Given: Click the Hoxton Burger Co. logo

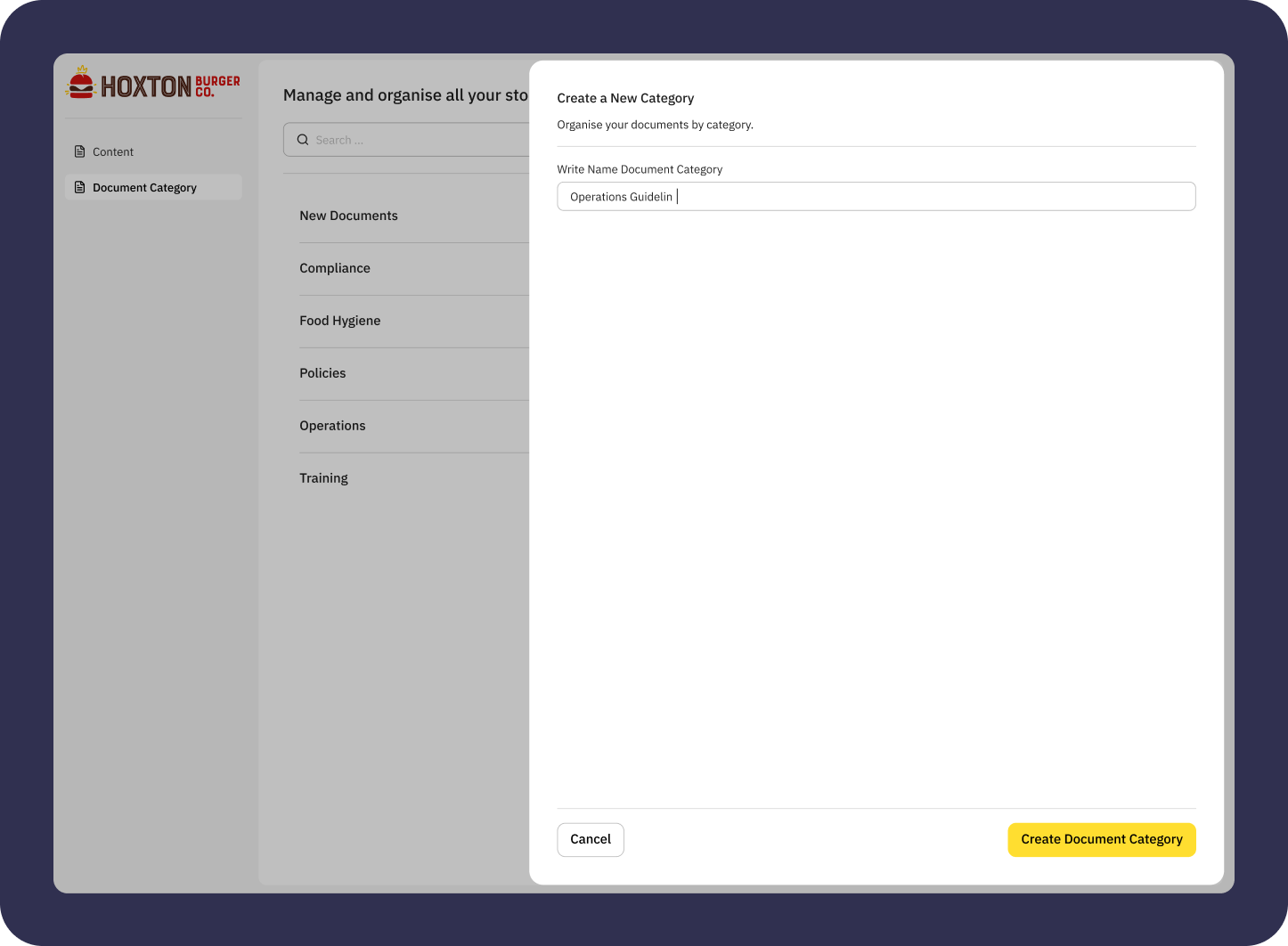Looking at the screenshot, I should point(153,83).
